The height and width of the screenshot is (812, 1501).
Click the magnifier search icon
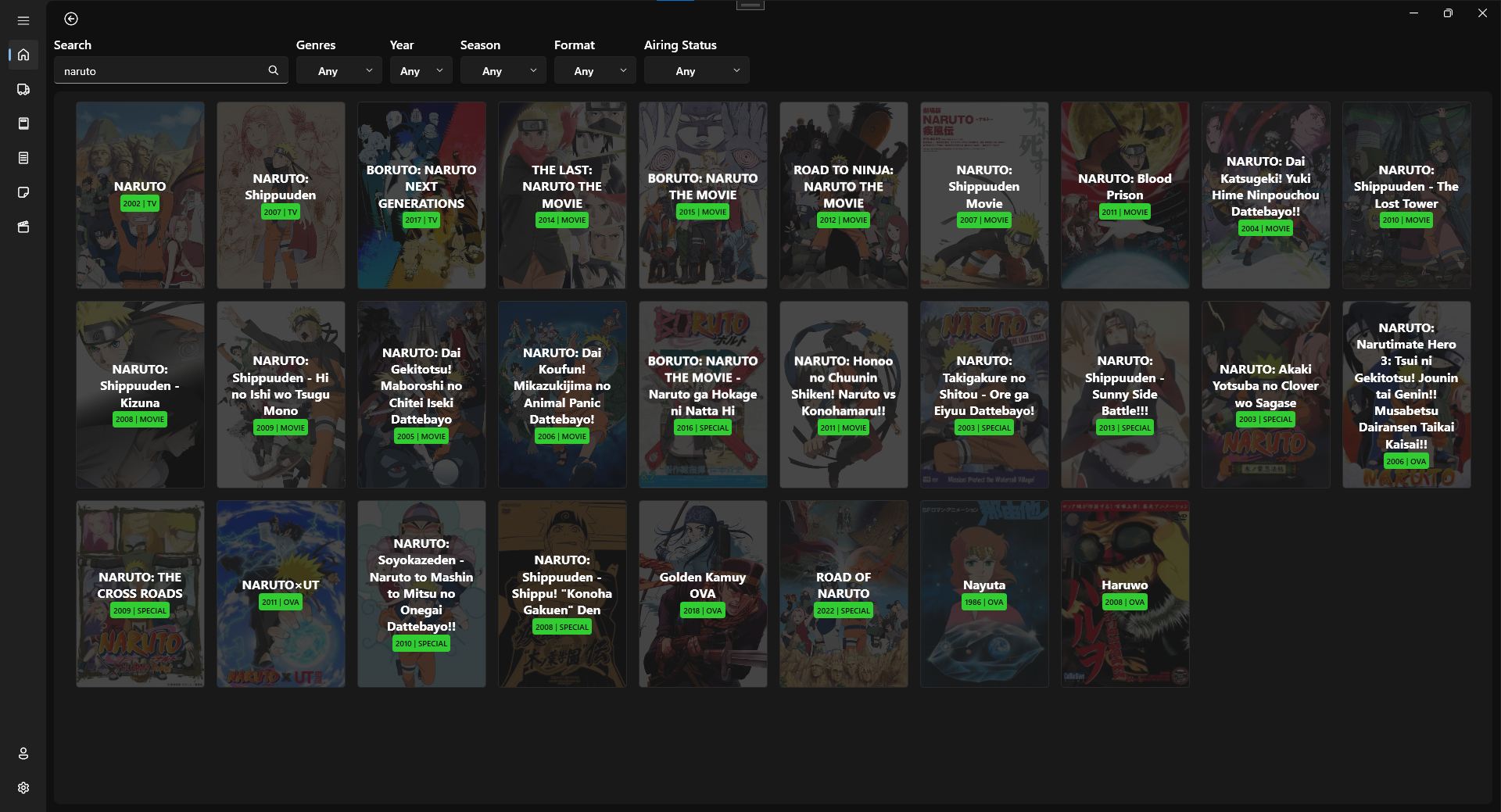click(x=274, y=70)
